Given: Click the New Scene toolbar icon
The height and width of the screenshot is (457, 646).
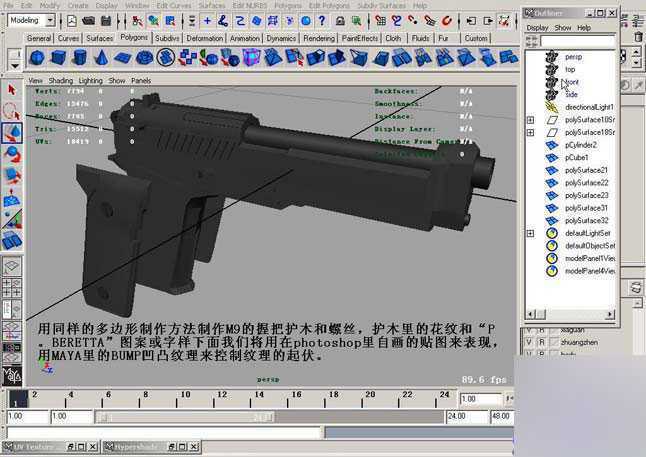Looking at the screenshot, I should coord(72,20).
